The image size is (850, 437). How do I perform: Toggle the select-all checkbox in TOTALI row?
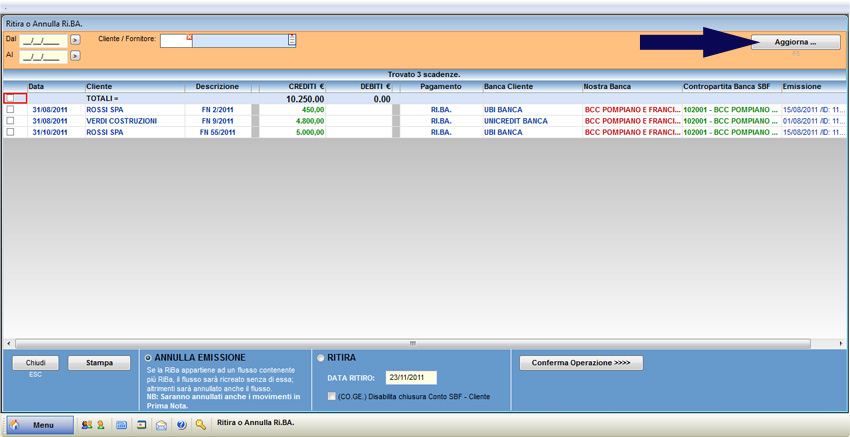[x=11, y=99]
